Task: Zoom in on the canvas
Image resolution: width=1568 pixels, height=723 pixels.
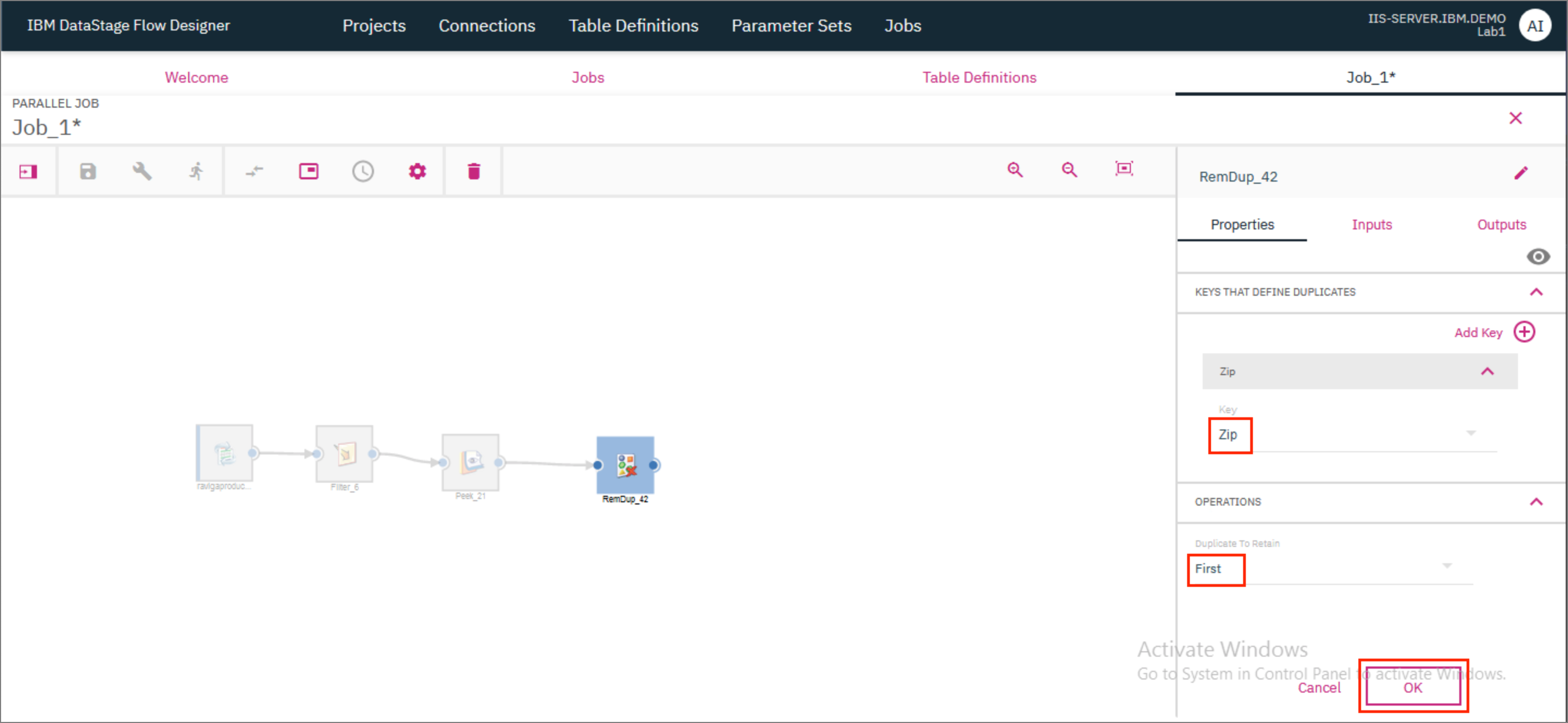Action: [1015, 170]
